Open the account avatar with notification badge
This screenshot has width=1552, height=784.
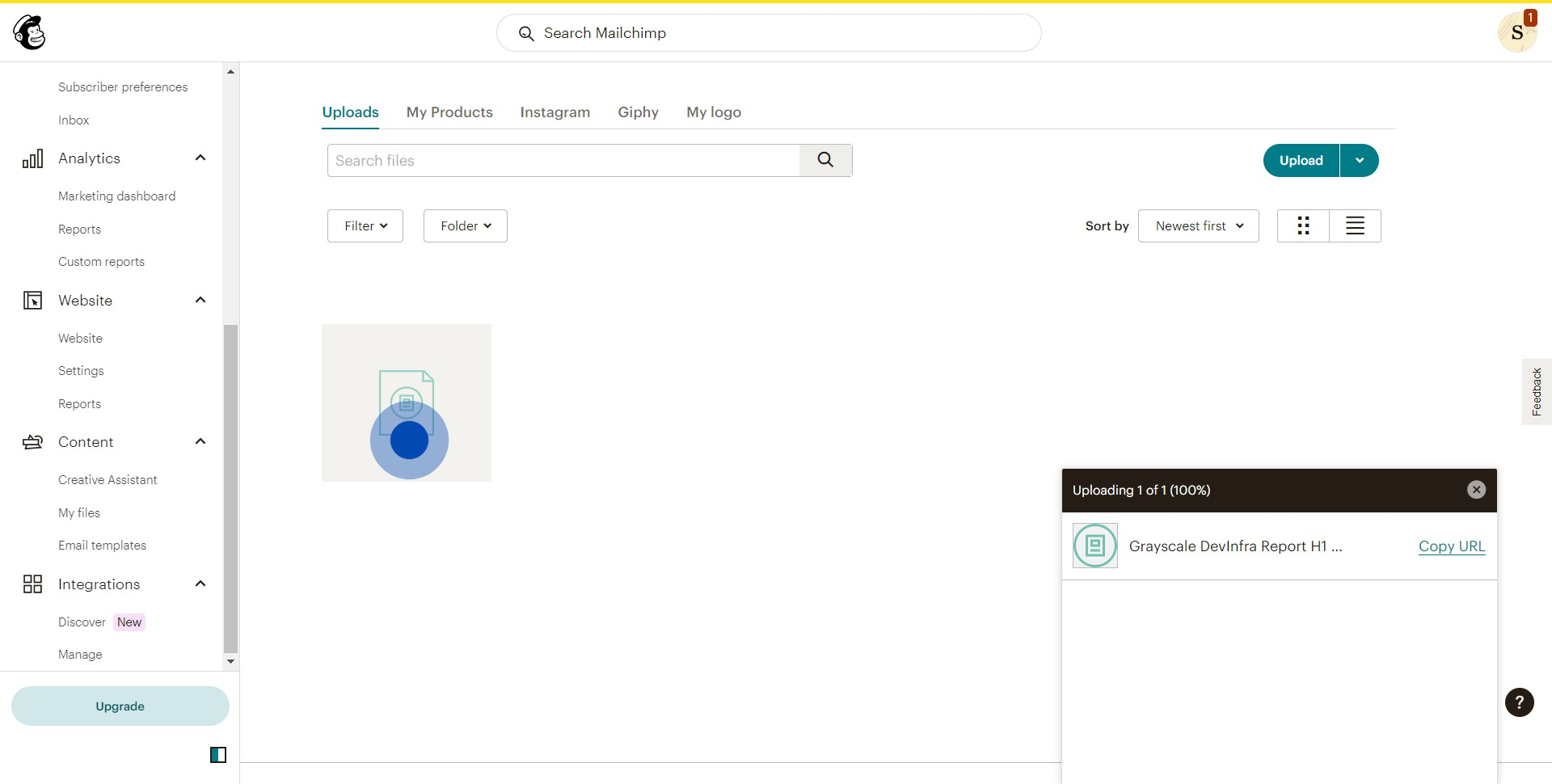tap(1516, 32)
